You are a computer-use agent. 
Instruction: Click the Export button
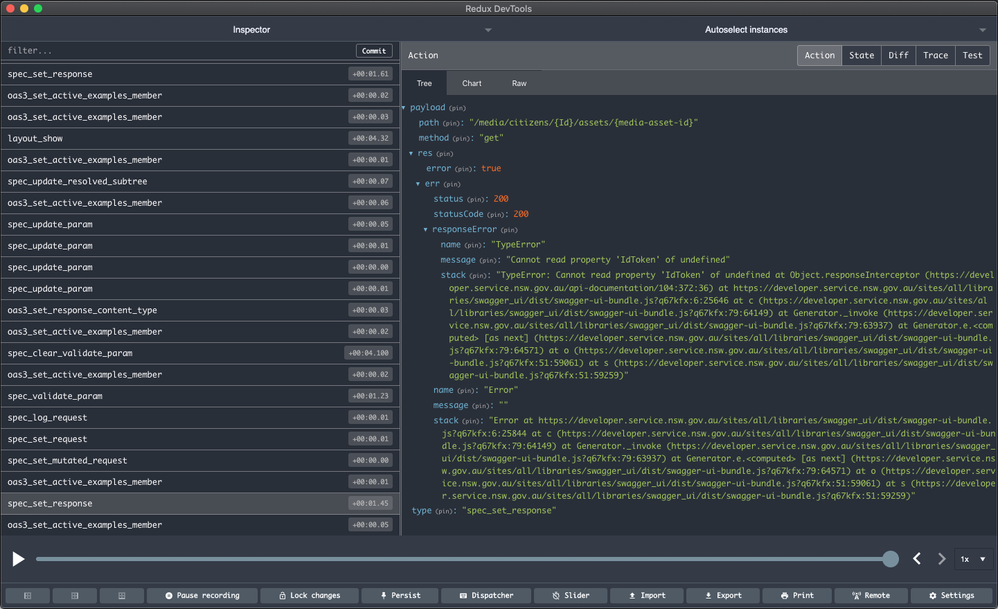coord(724,595)
